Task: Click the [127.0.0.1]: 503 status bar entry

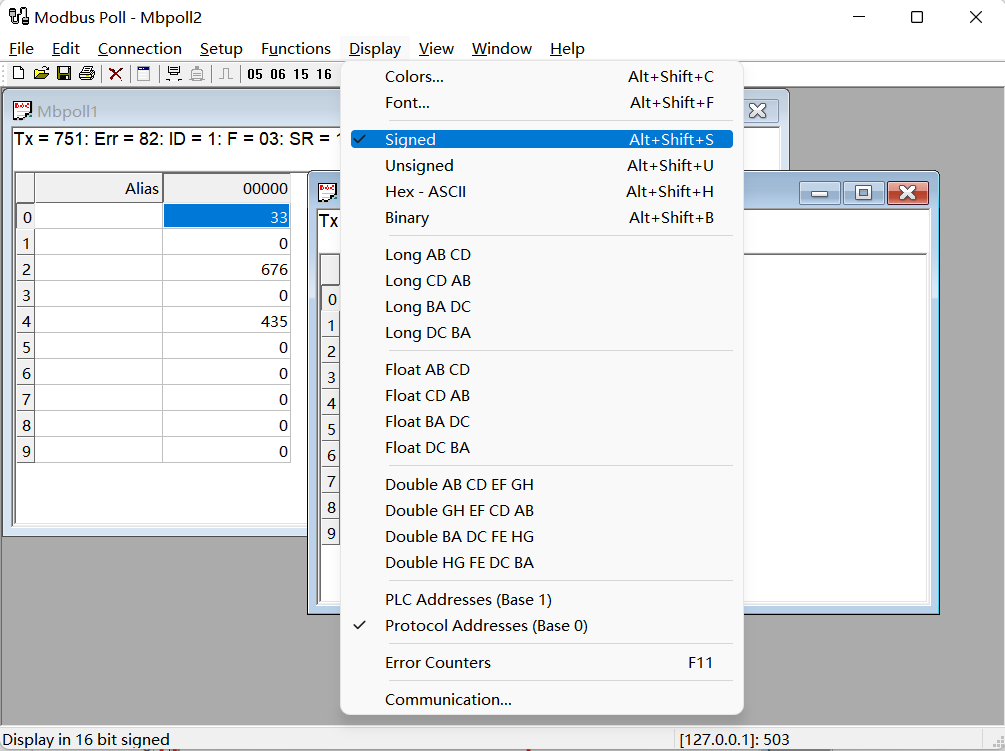Action: 735,739
